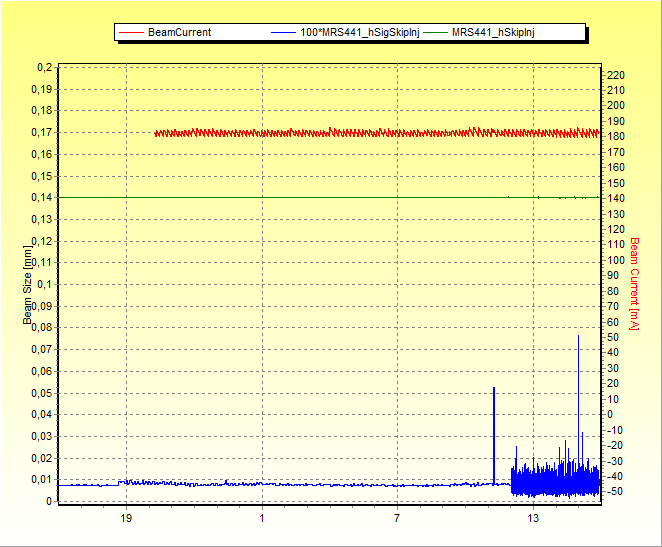Click the Beam Current [mA] axis title

coord(634,284)
